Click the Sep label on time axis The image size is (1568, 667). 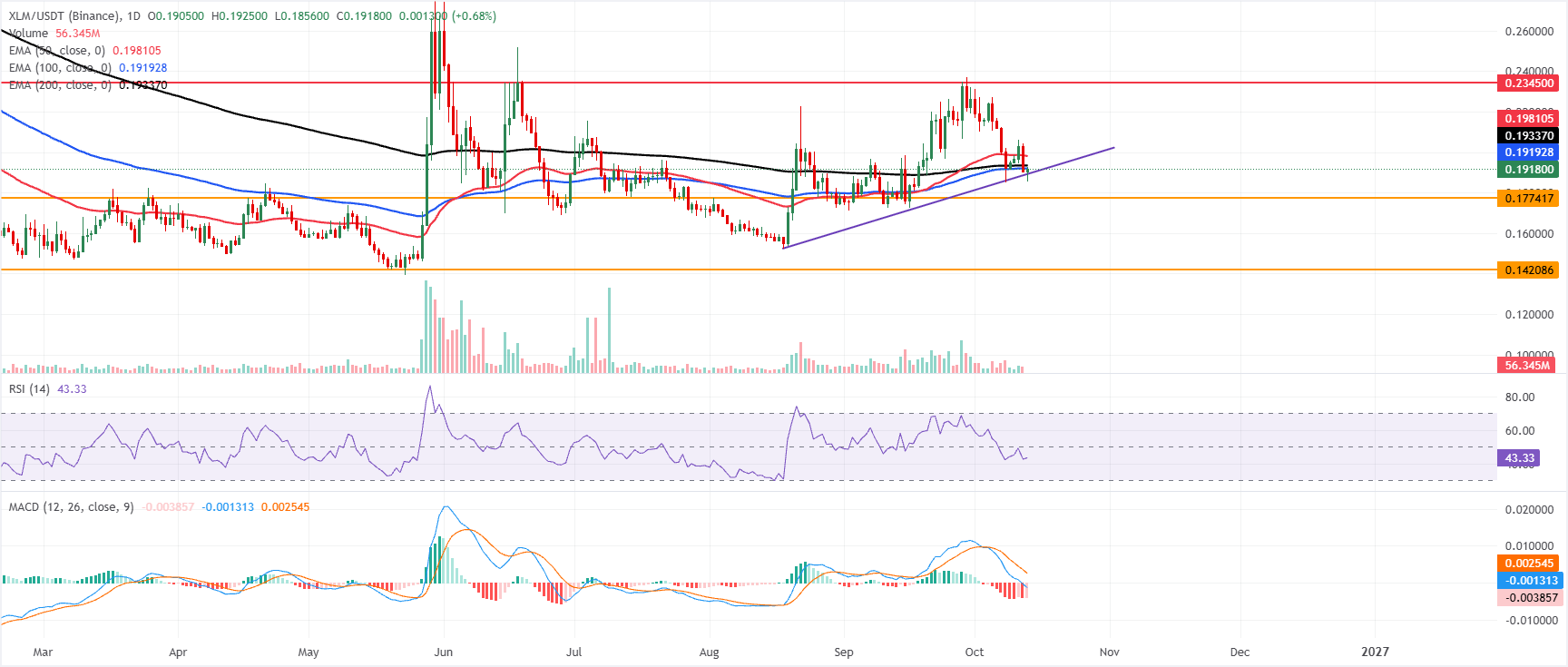(844, 652)
